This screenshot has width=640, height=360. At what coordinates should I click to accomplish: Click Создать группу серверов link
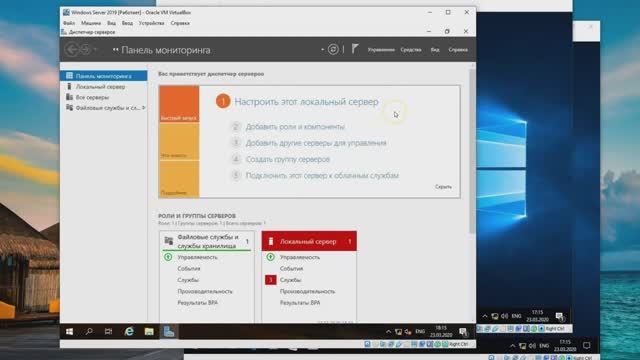click(x=288, y=159)
